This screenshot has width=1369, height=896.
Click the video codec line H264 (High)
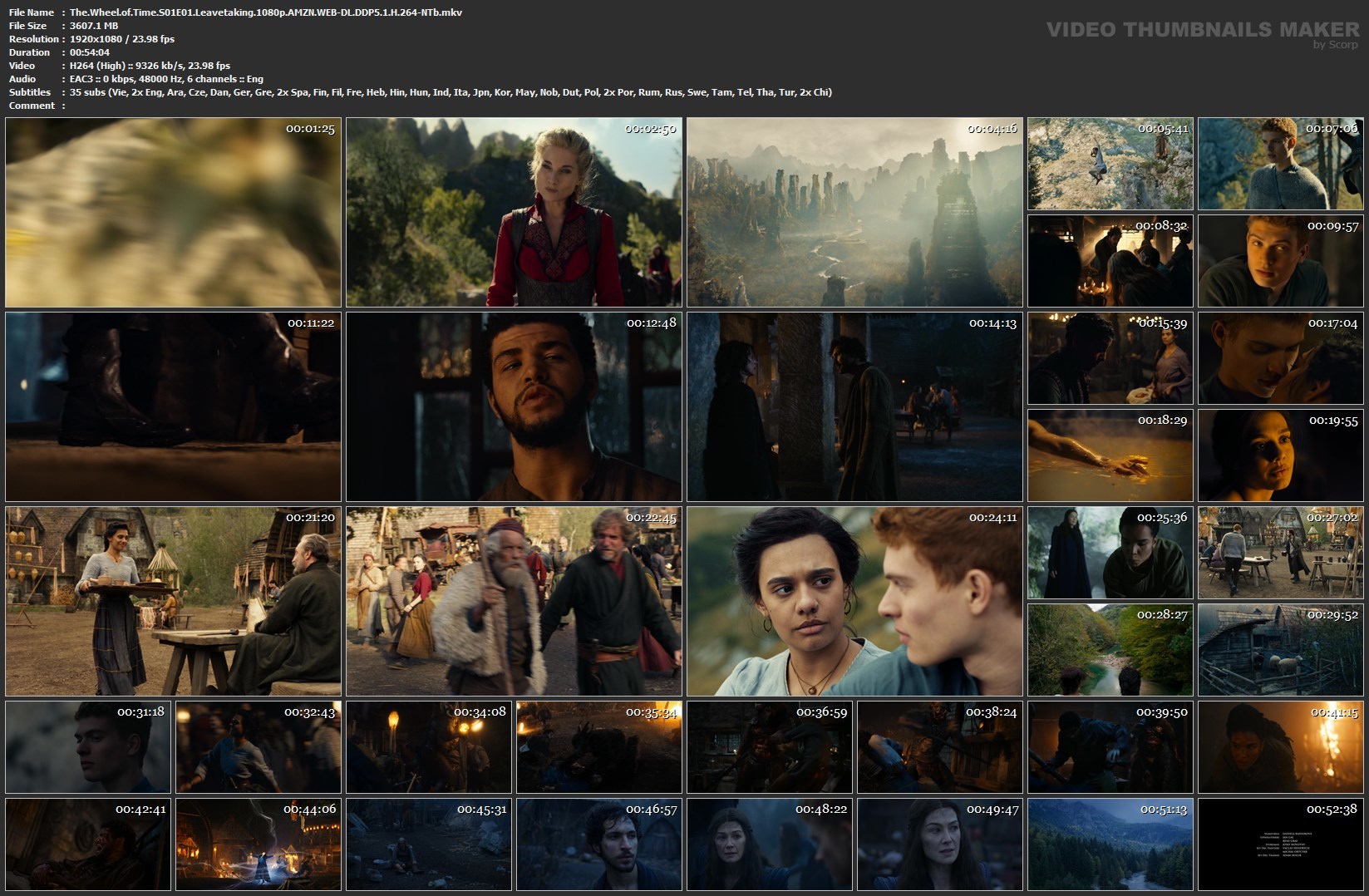tap(150, 66)
